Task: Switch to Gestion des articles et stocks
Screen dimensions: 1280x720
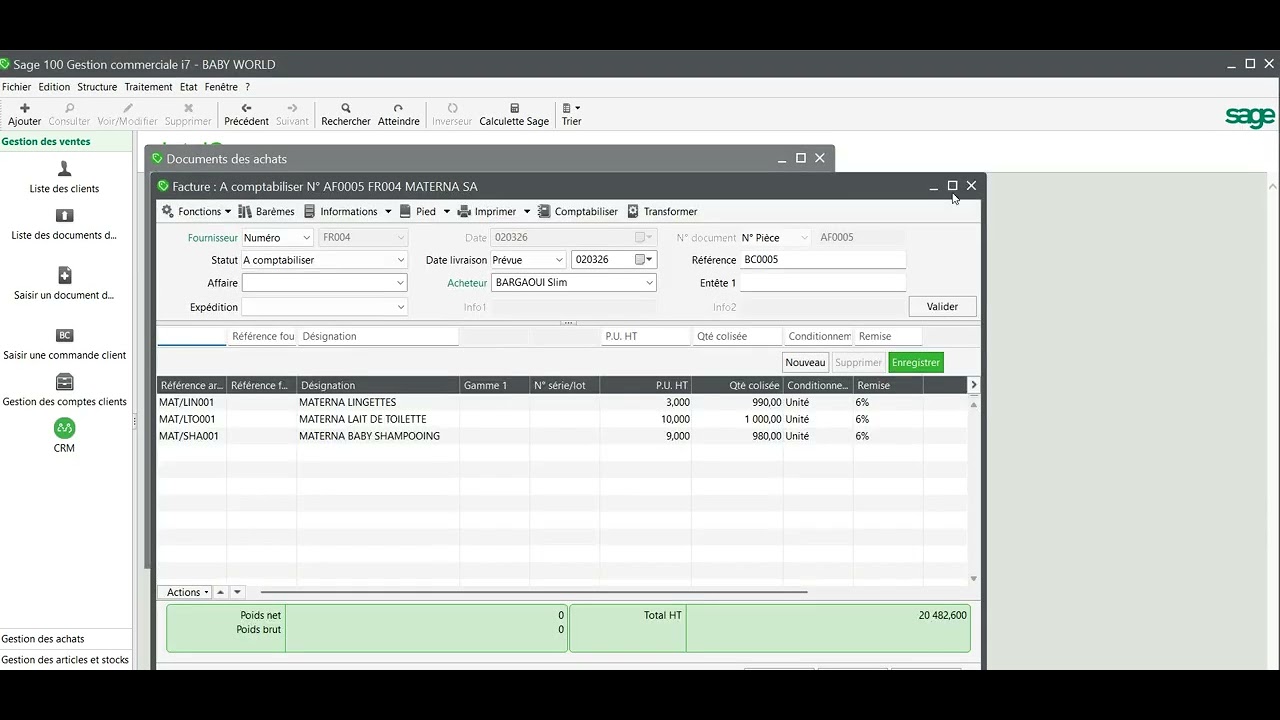Action: (65, 659)
